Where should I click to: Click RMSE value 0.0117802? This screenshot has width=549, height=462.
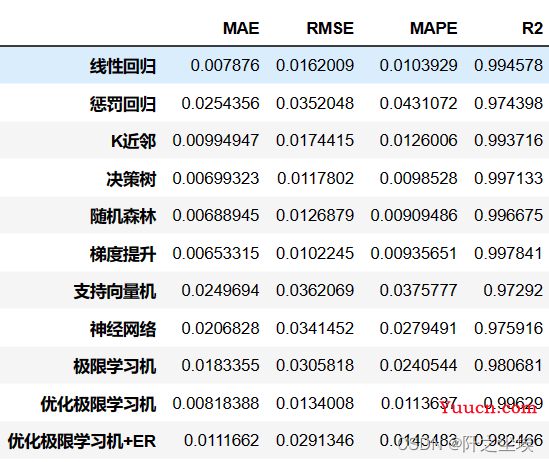point(315,178)
